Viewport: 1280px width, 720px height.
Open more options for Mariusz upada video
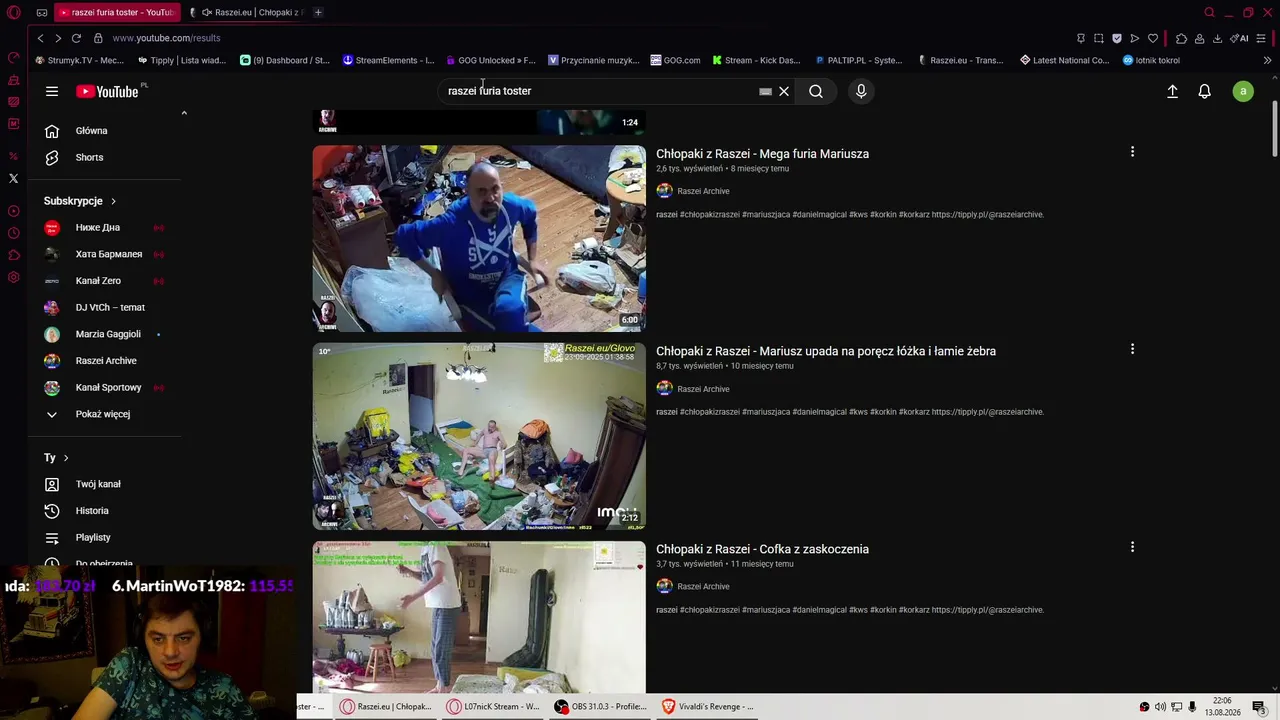click(x=1132, y=349)
